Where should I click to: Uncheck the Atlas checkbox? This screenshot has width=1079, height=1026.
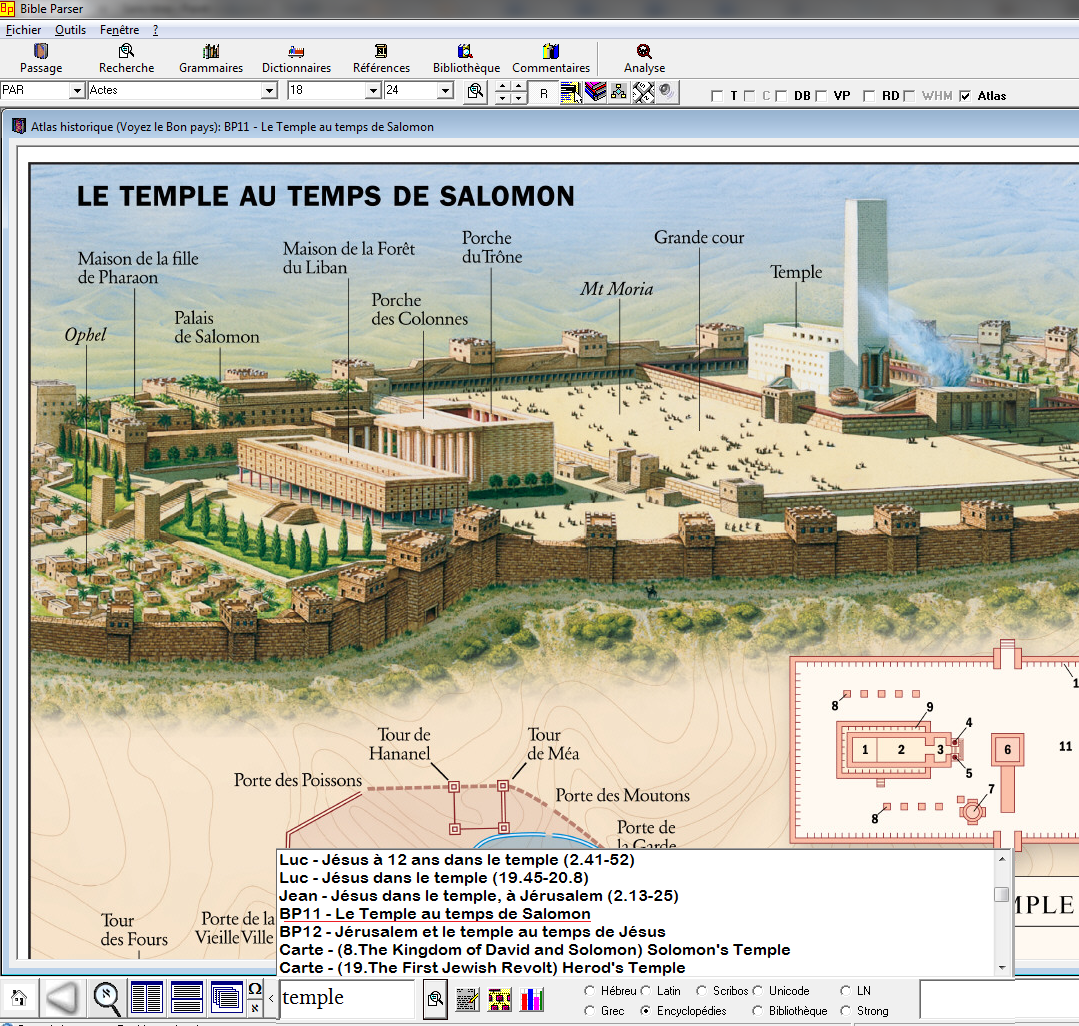click(x=965, y=96)
